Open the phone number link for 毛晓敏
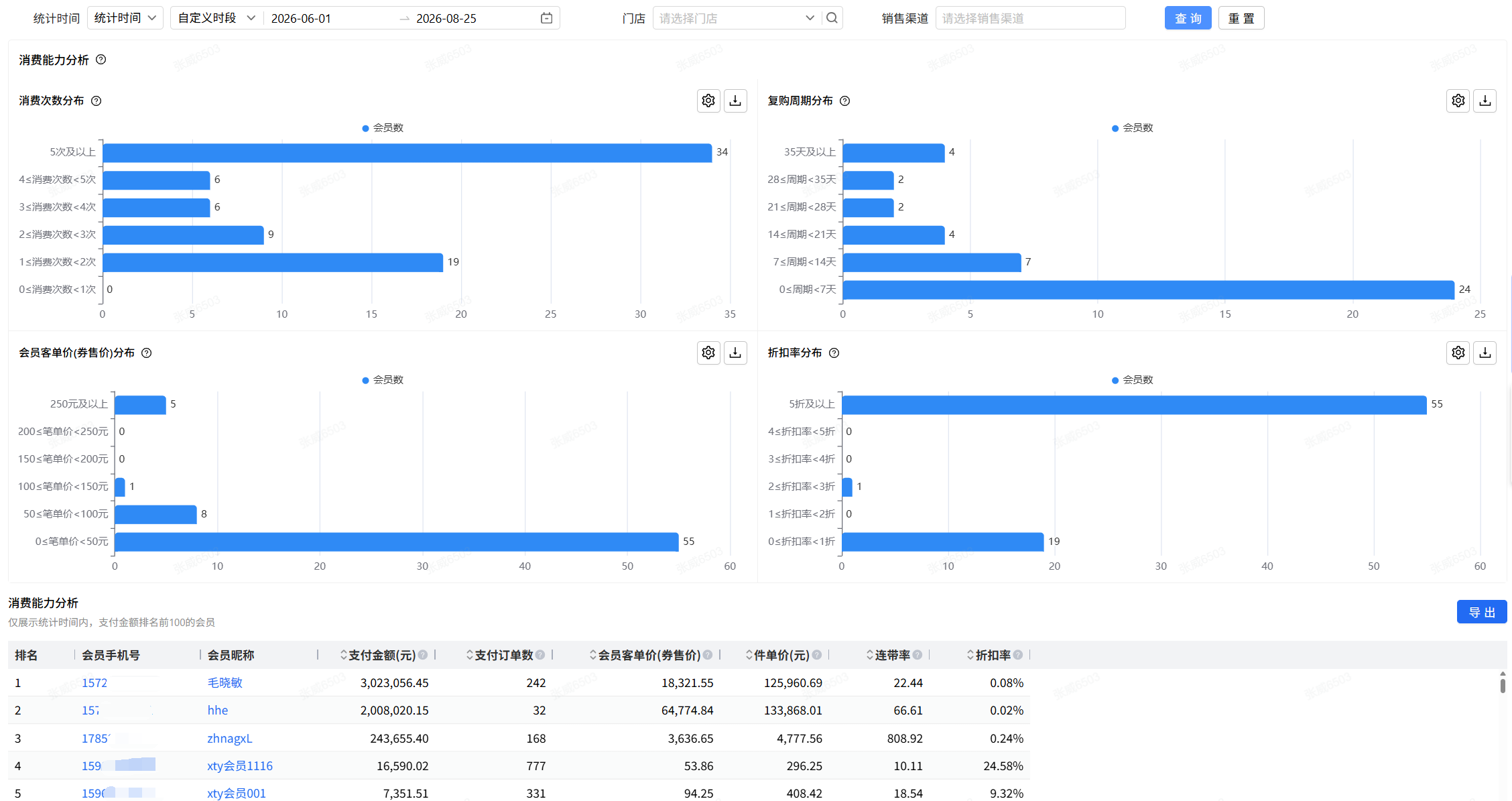Screen dimensions: 1512x801 (x=94, y=682)
